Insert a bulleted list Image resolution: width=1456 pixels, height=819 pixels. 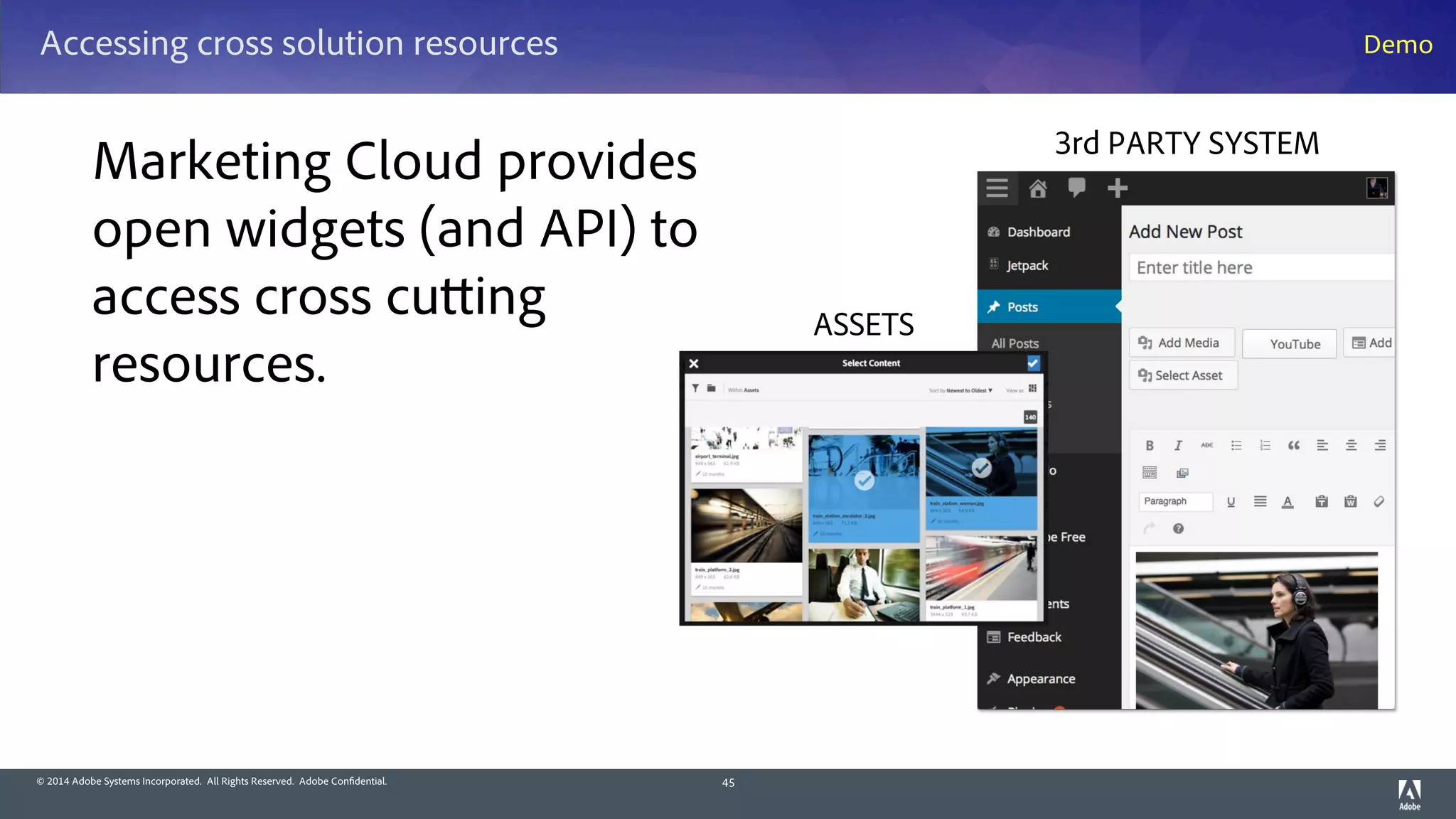(x=1236, y=446)
